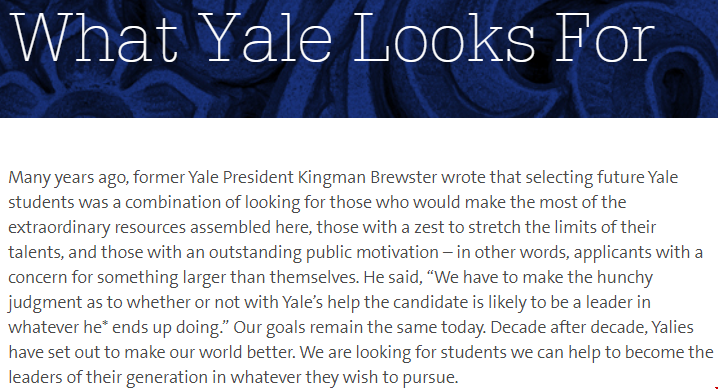The height and width of the screenshot is (389, 718).
Task: Click the "What Yale Looks For" heading
Action: pos(332,37)
